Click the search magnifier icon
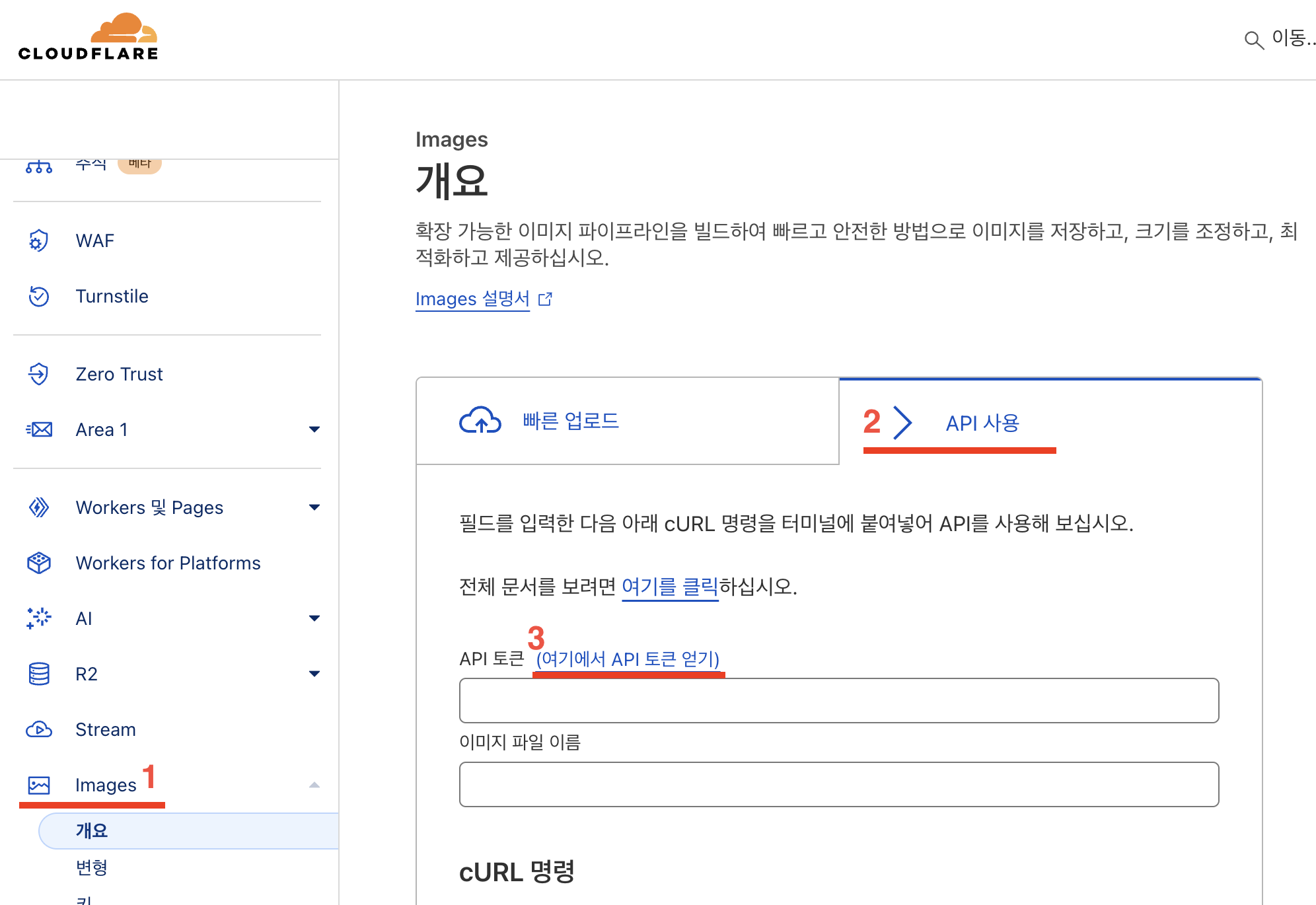Image resolution: width=1316 pixels, height=905 pixels. point(1253,40)
